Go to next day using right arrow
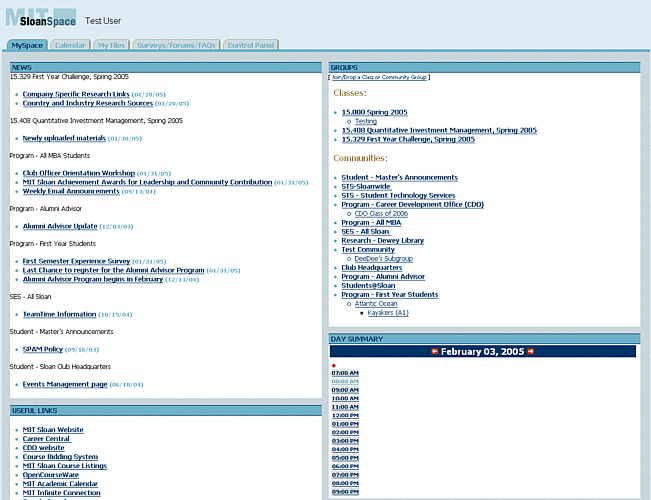Screen dimensions: 651x500 tap(531, 352)
